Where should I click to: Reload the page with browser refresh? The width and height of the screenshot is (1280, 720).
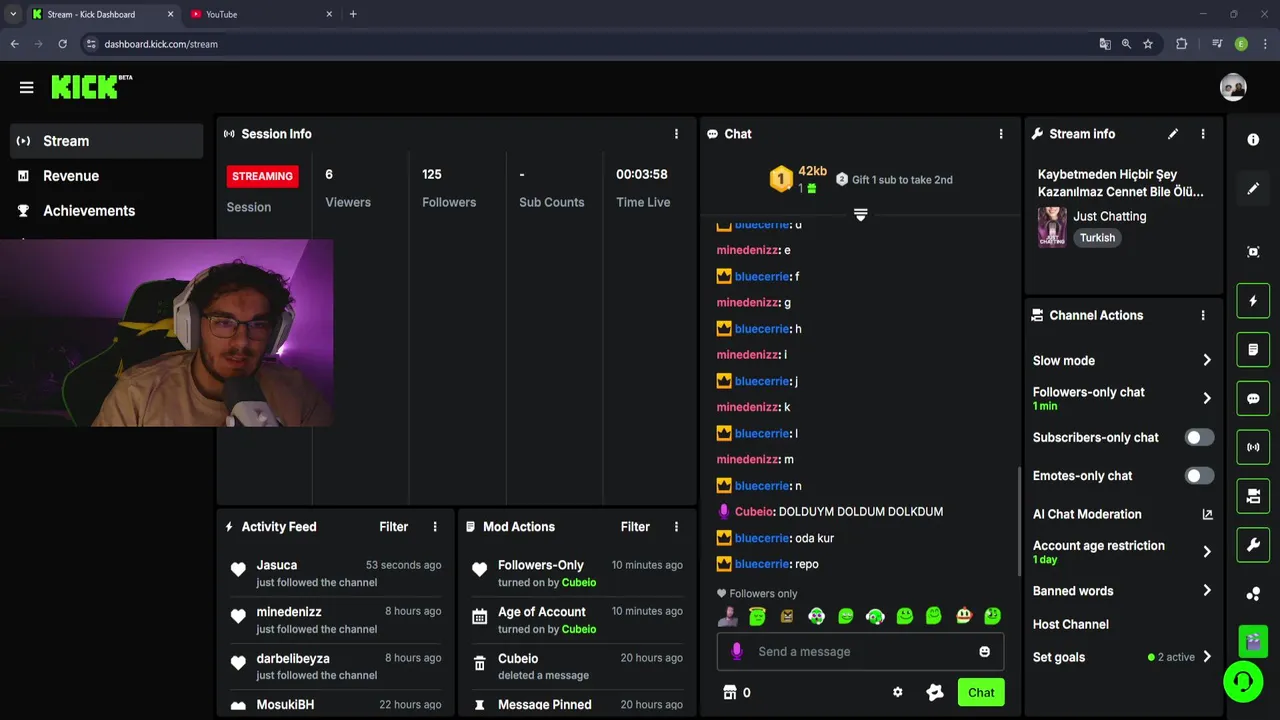[62, 44]
